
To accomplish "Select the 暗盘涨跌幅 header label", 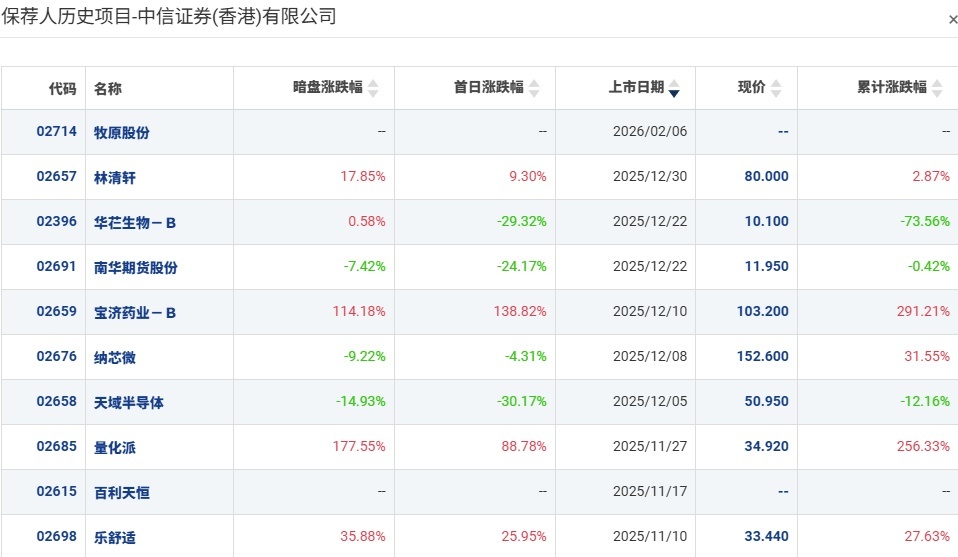I will (327, 87).
